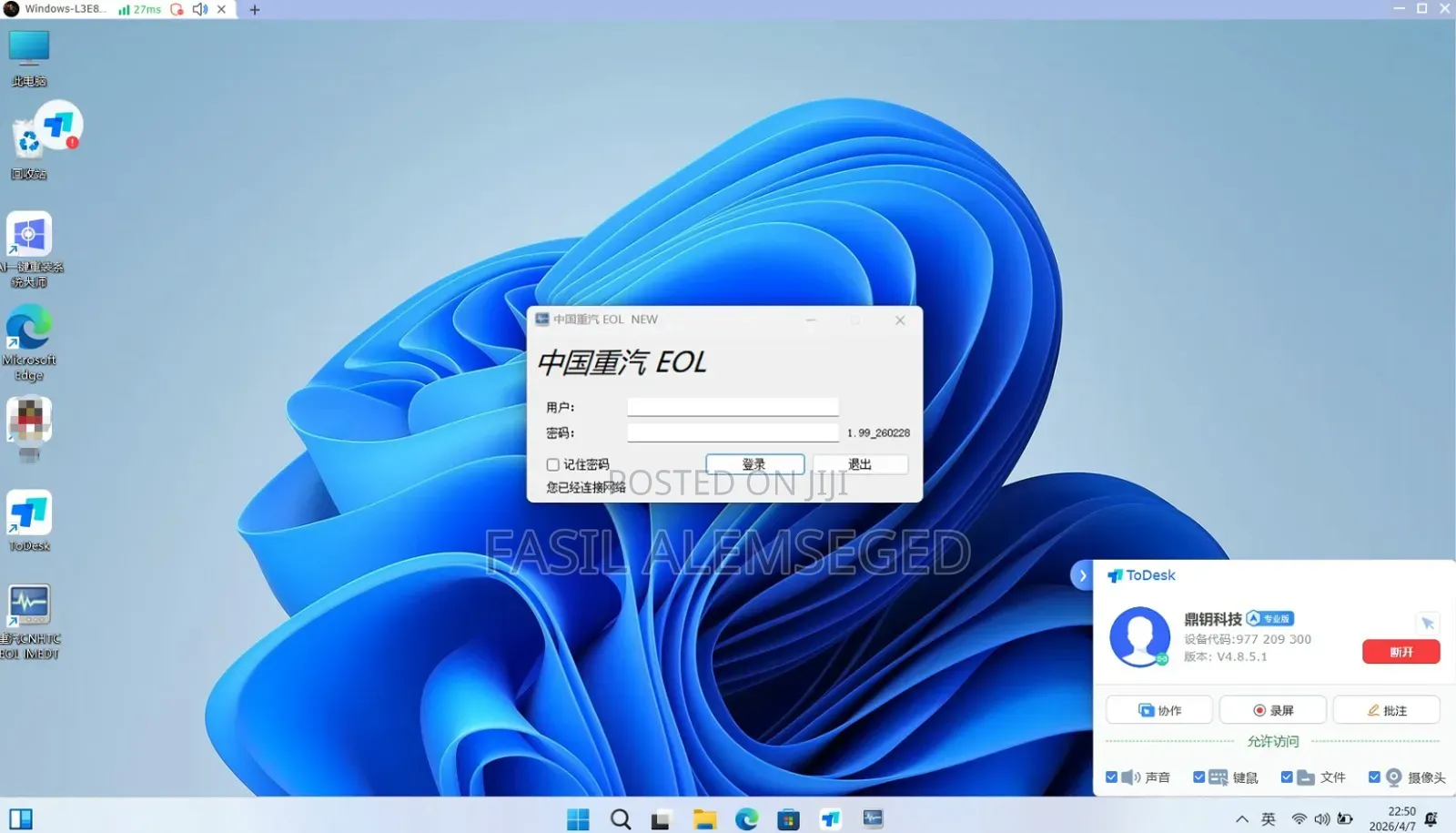Open the 重汽CNHTC EOL IMEDT desktop shortcut
1456x833 pixels.
pos(29,622)
